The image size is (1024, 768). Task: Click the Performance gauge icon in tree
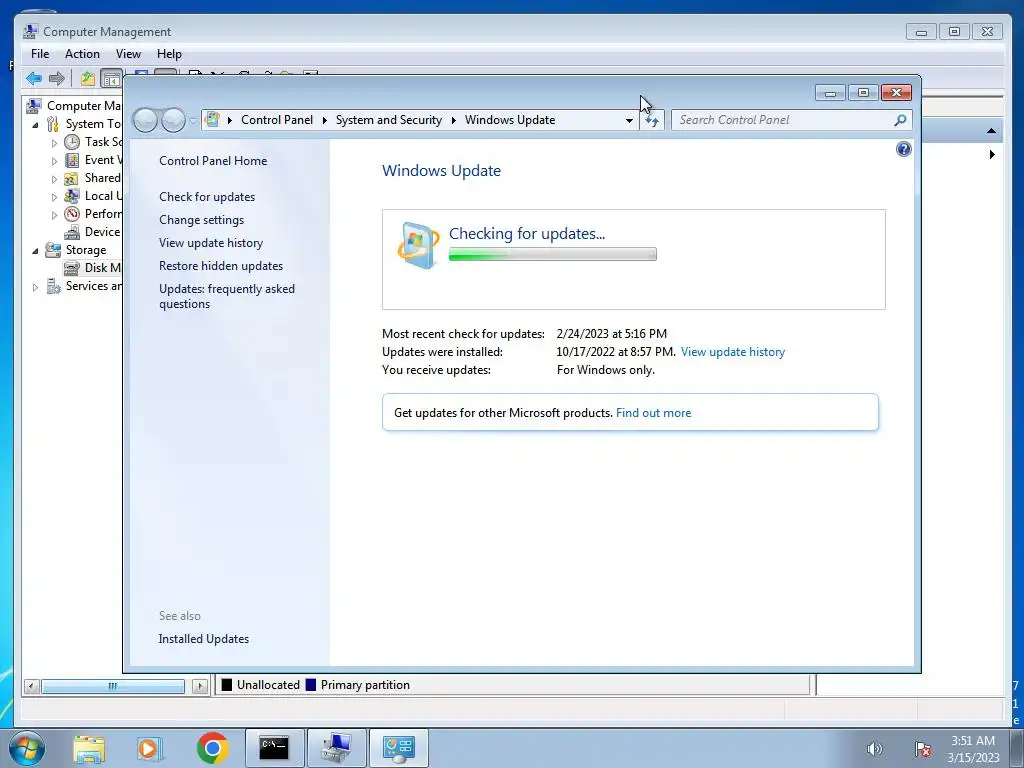tap(72, 214)
